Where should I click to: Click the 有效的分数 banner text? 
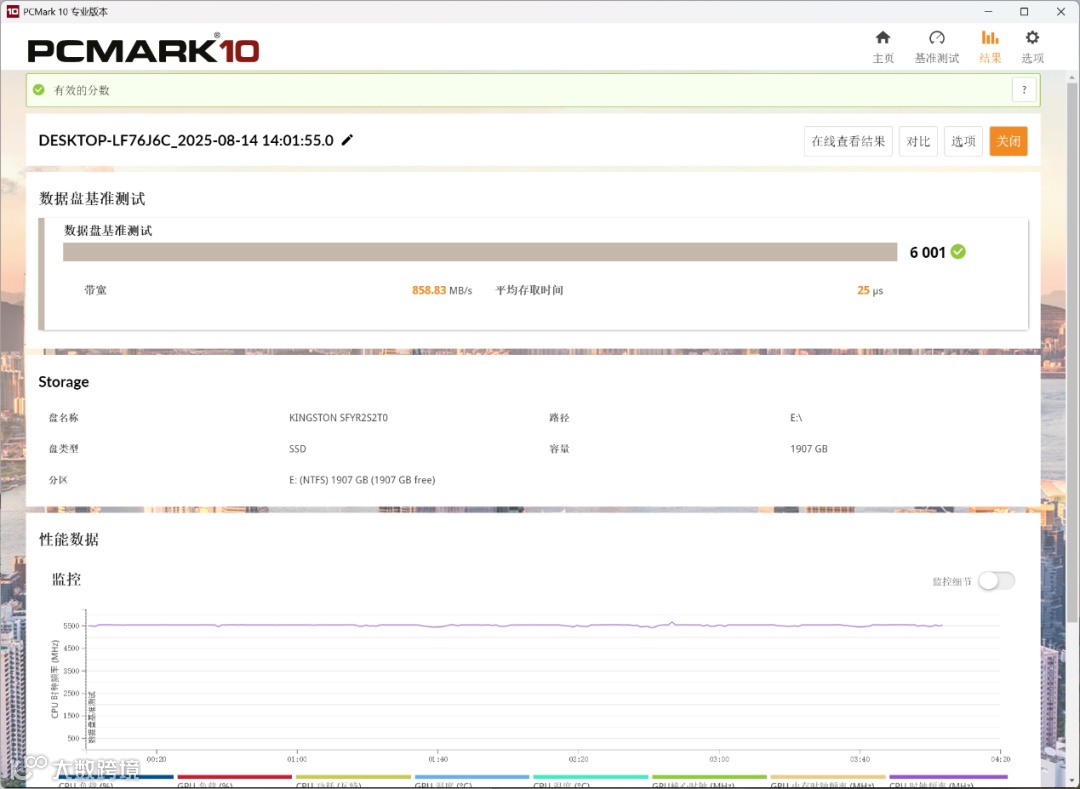[82, 90]
